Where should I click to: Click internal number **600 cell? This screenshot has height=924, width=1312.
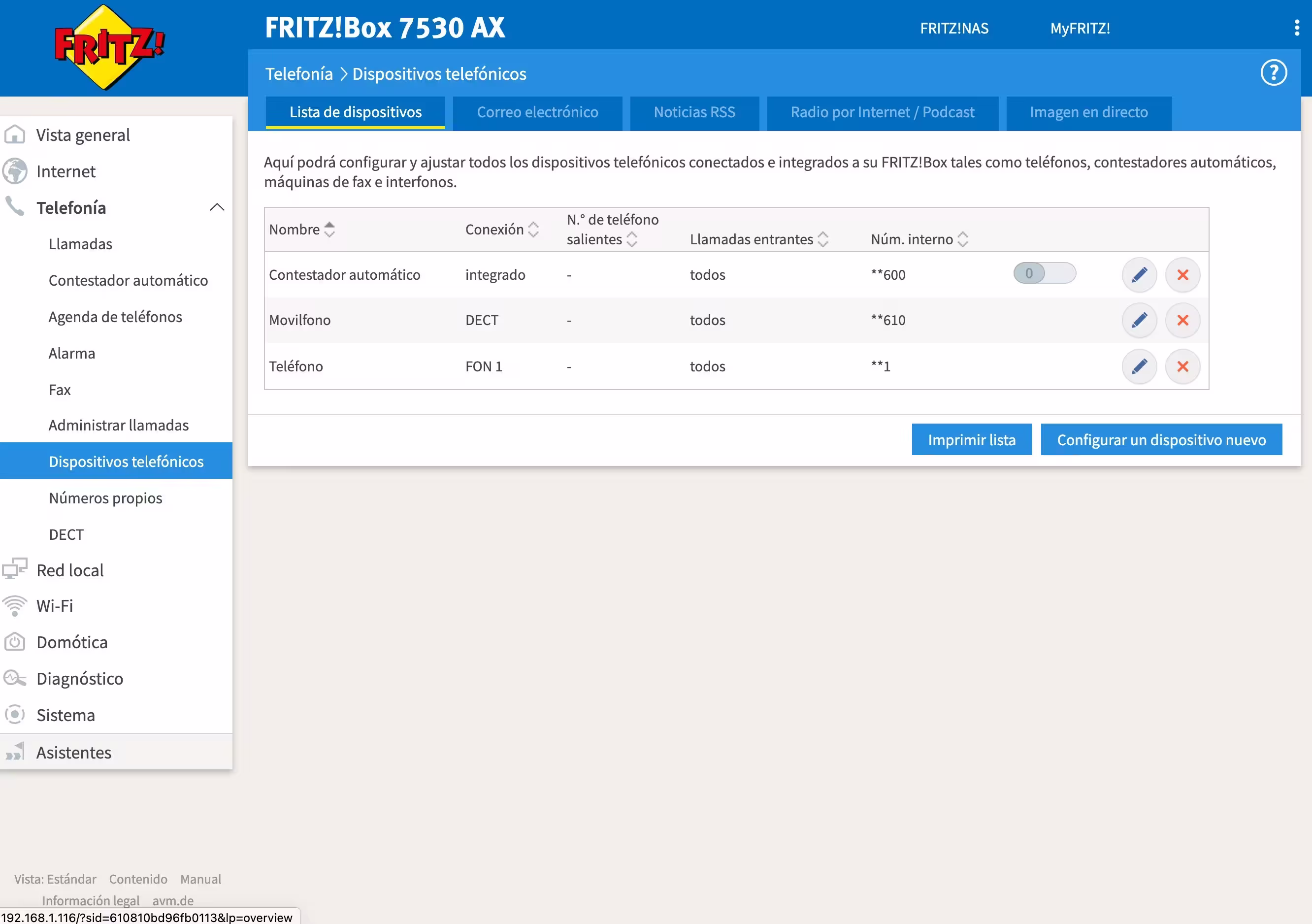point(888,275)
